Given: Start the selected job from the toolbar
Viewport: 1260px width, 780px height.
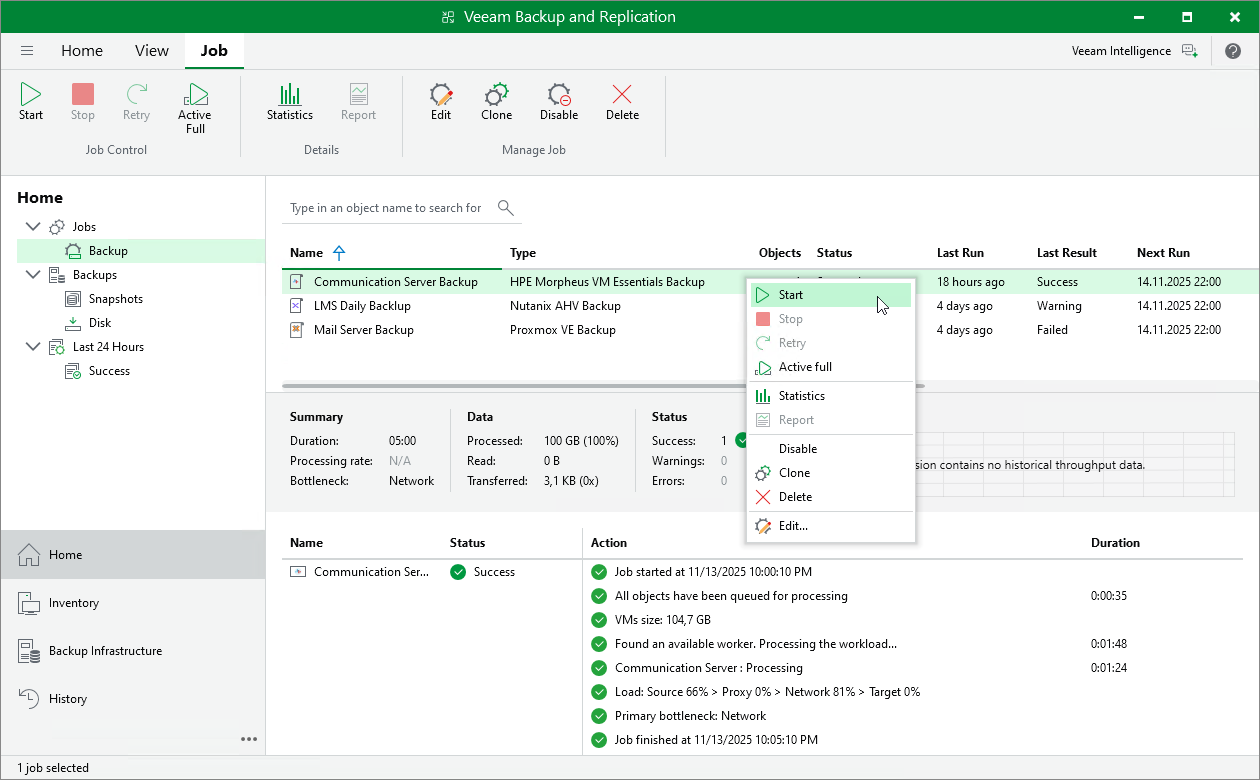Looking at the screenshot, I should pos(30,100).
